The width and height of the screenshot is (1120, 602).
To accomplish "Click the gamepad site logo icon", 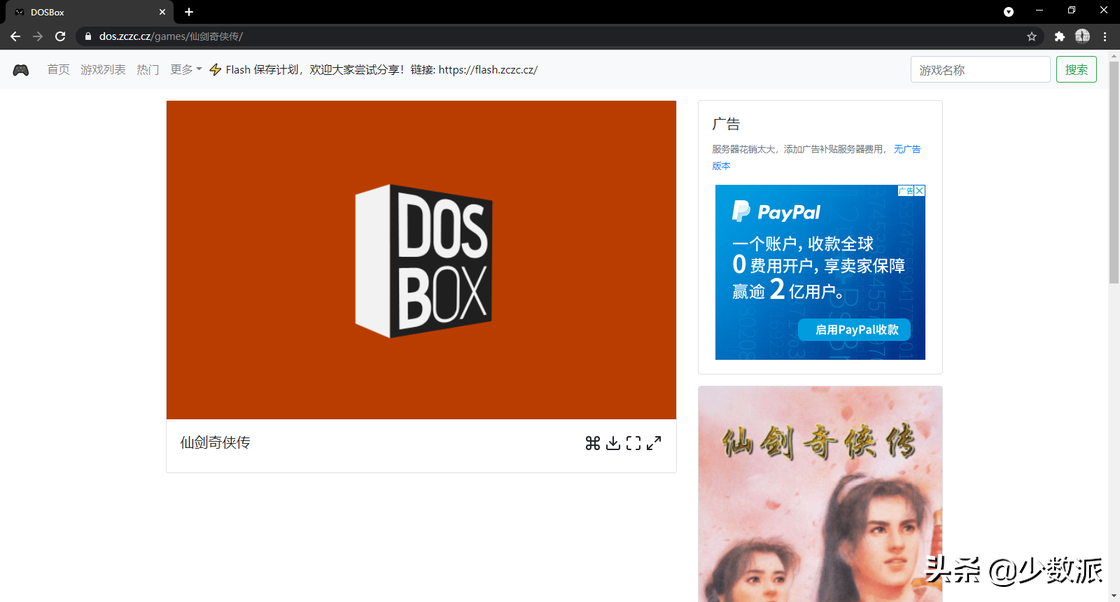I will [21, 70].
